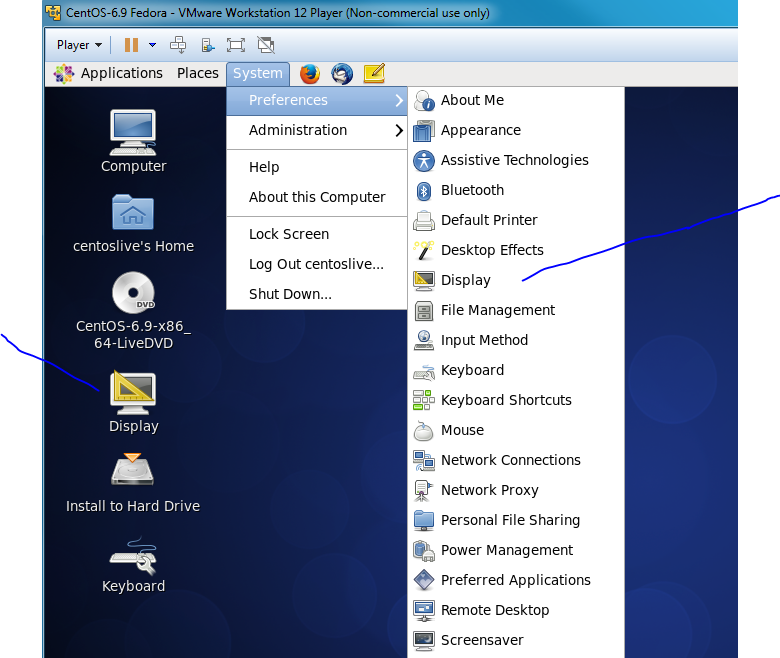Open Bluetooth preferences

coord(516,190)
